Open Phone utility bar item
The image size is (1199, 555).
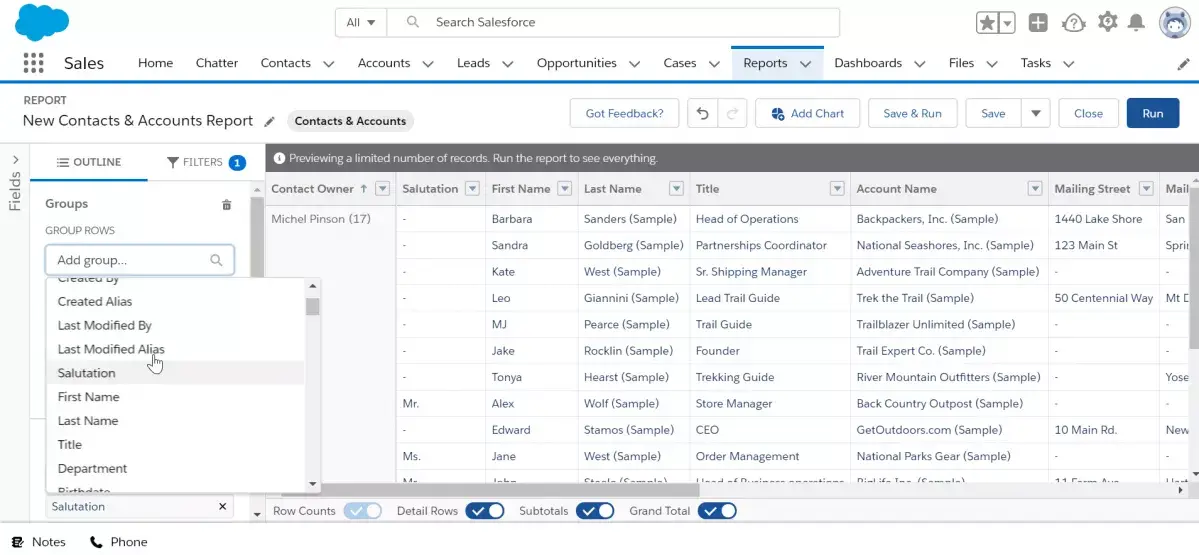(x=119, y=542)
